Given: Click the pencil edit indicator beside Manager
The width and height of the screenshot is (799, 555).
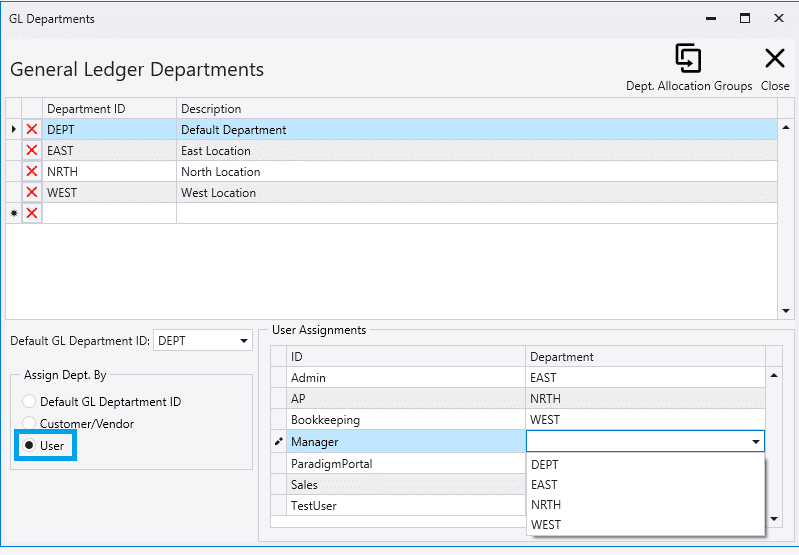Looking at the screenshot, I should click(x=279, y=441).
